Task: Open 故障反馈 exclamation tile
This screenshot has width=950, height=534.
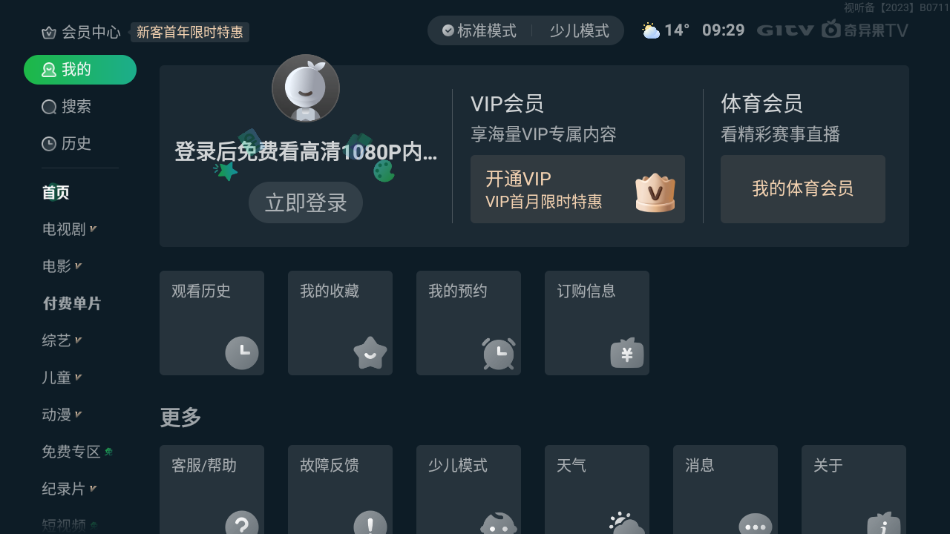Action: pos(340,490)
